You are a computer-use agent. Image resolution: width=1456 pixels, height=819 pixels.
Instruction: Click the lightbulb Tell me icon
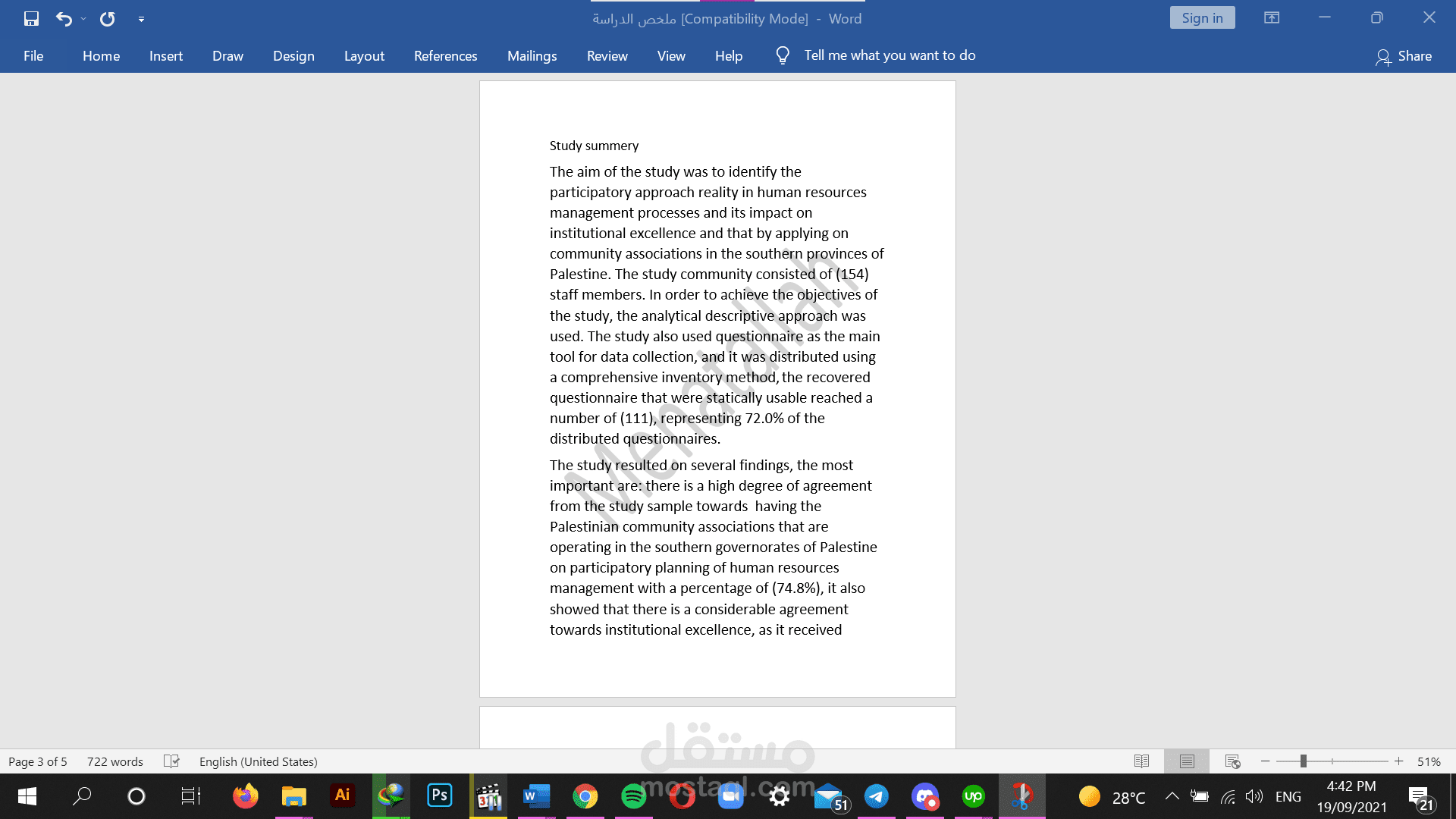[x=783, y=55]
